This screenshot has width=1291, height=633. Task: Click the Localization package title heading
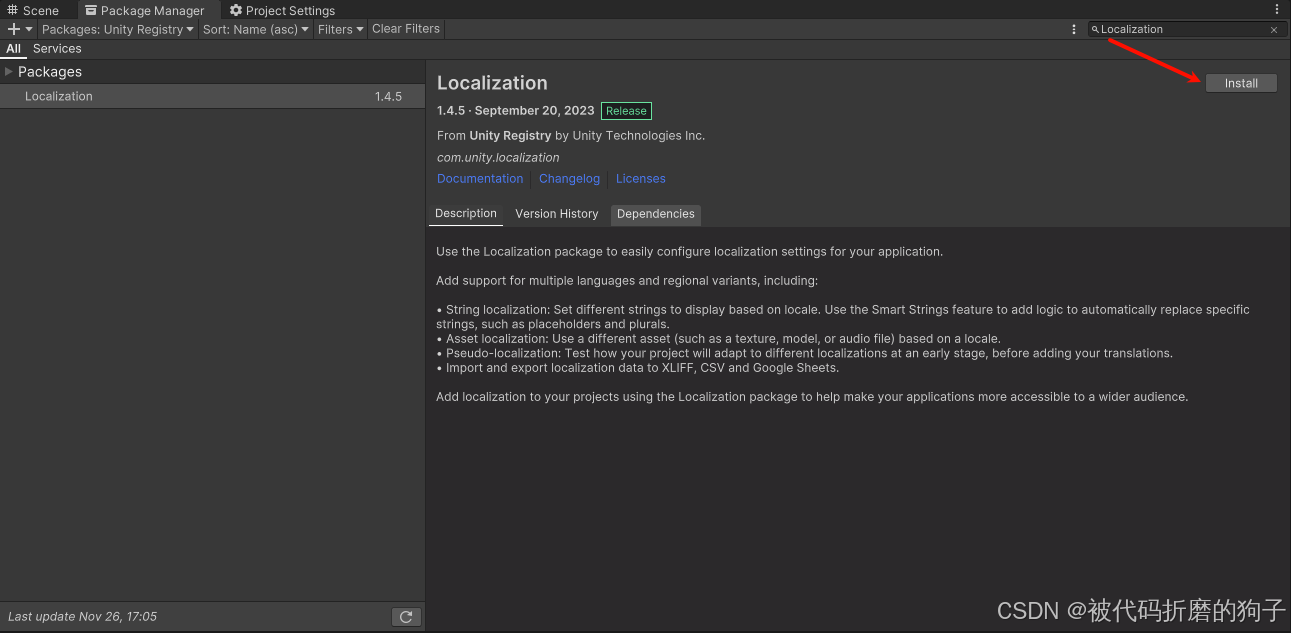pos(492,83)
